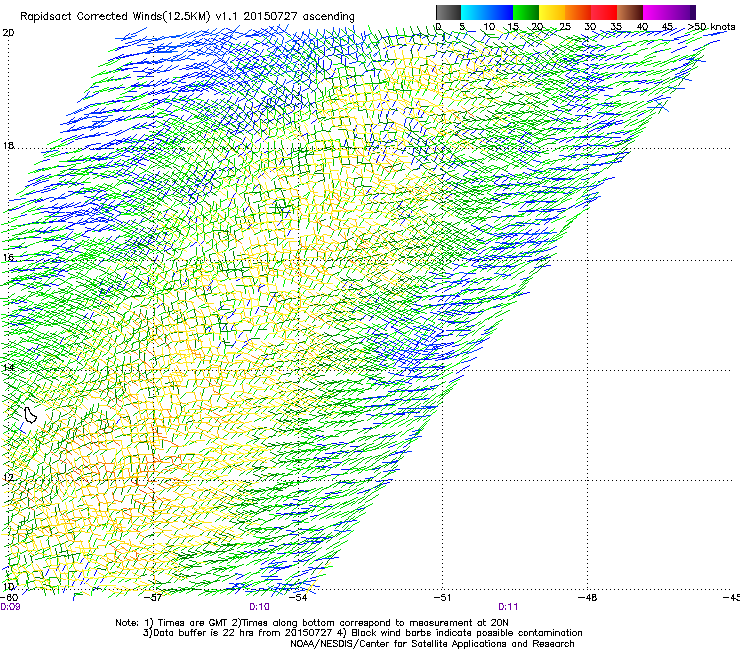Click the gray 0-5 knots legend swatch
The height and width of the screenshot is (650, 740).
448,12
